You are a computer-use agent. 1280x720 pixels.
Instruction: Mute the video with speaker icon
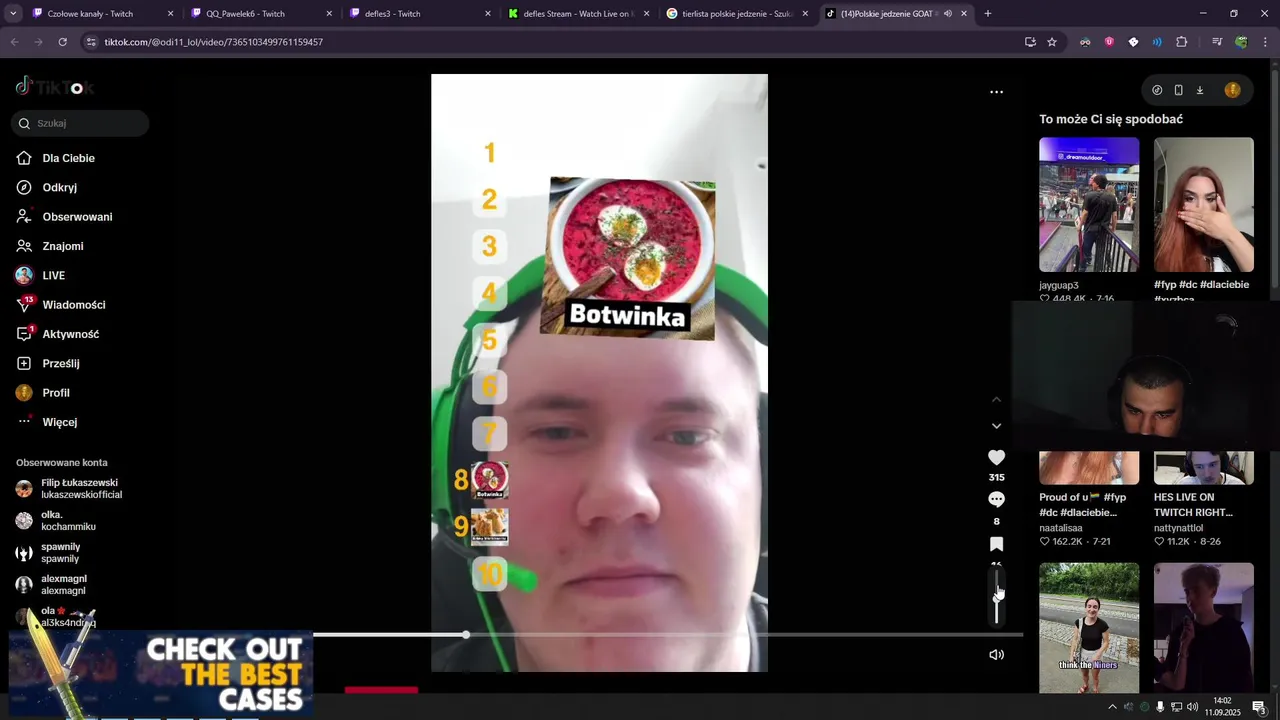click(996, 655)
